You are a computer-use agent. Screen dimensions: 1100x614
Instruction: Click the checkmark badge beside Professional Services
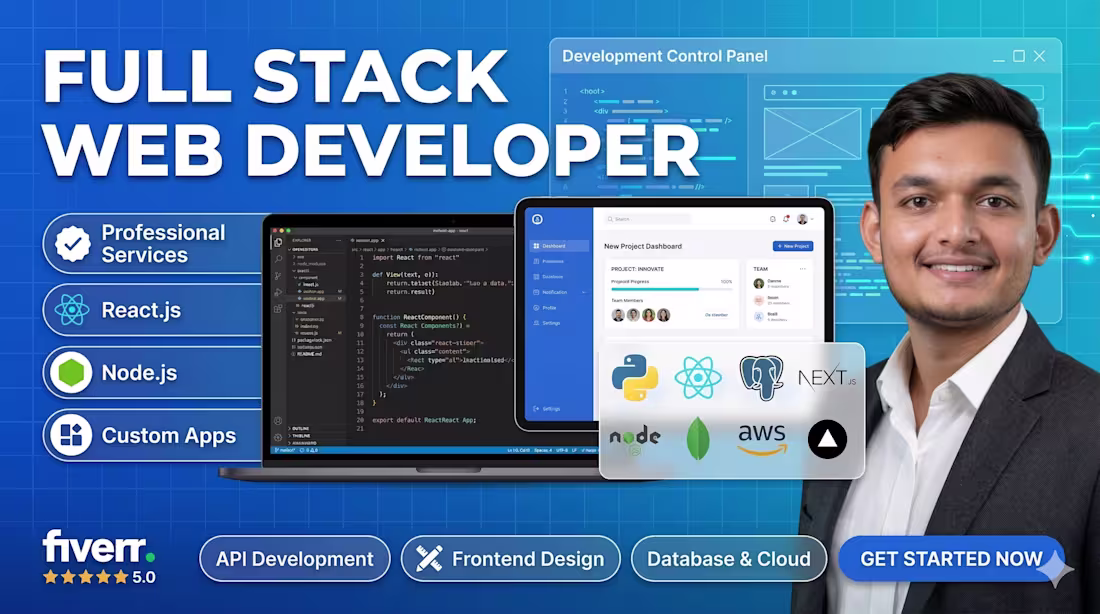tap(72, 243)
